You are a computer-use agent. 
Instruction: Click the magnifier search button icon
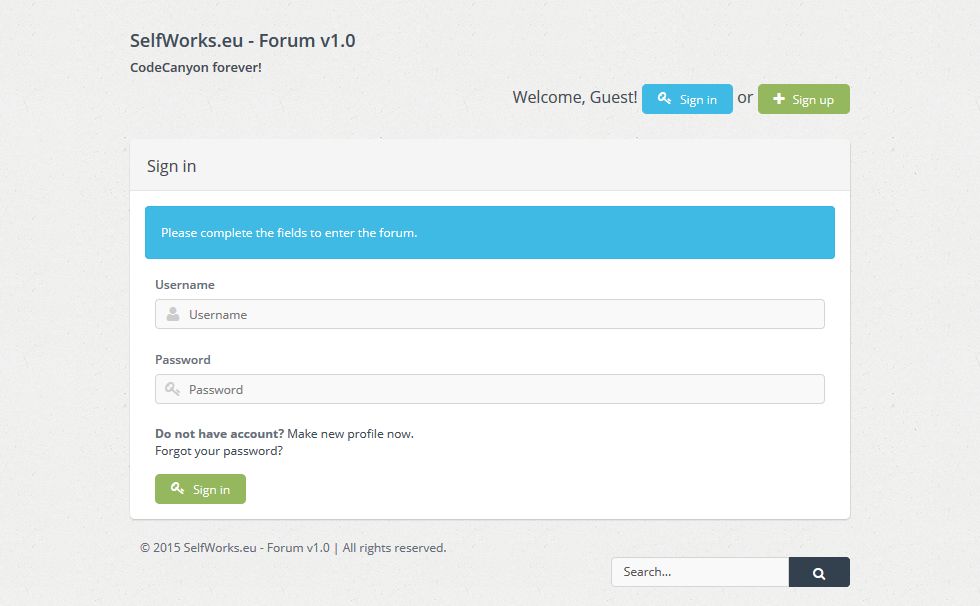pos(819,573)
